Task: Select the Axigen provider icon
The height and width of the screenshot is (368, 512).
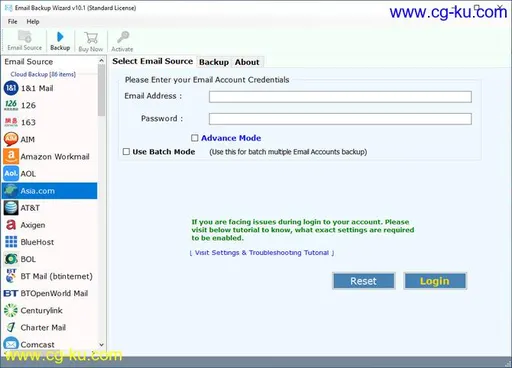Action: click(11, 225)
